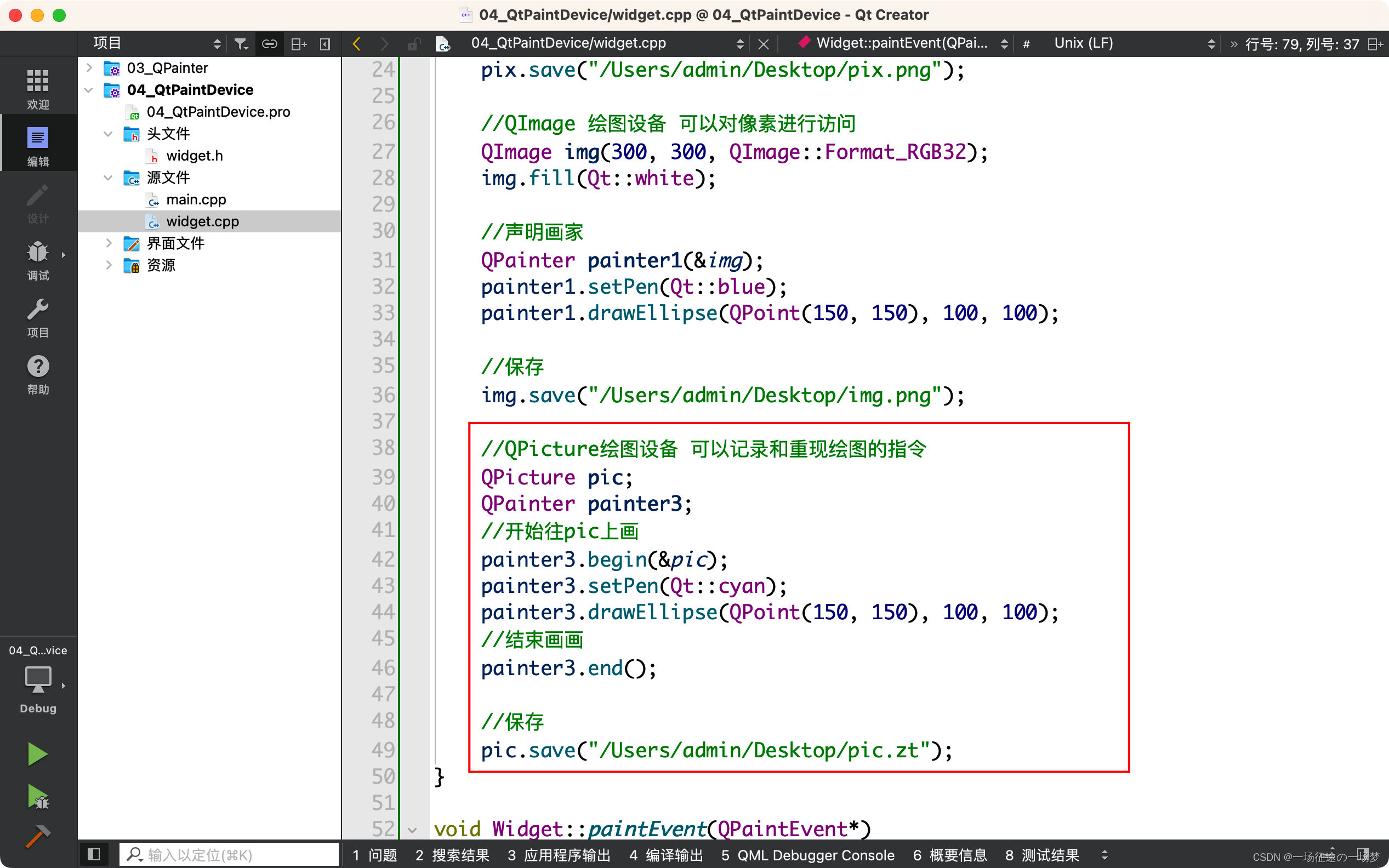The width and height of the screenshot is (1389, 868).
Task: Open the 搜索结果 output pane
Action: tap(452, 855)
